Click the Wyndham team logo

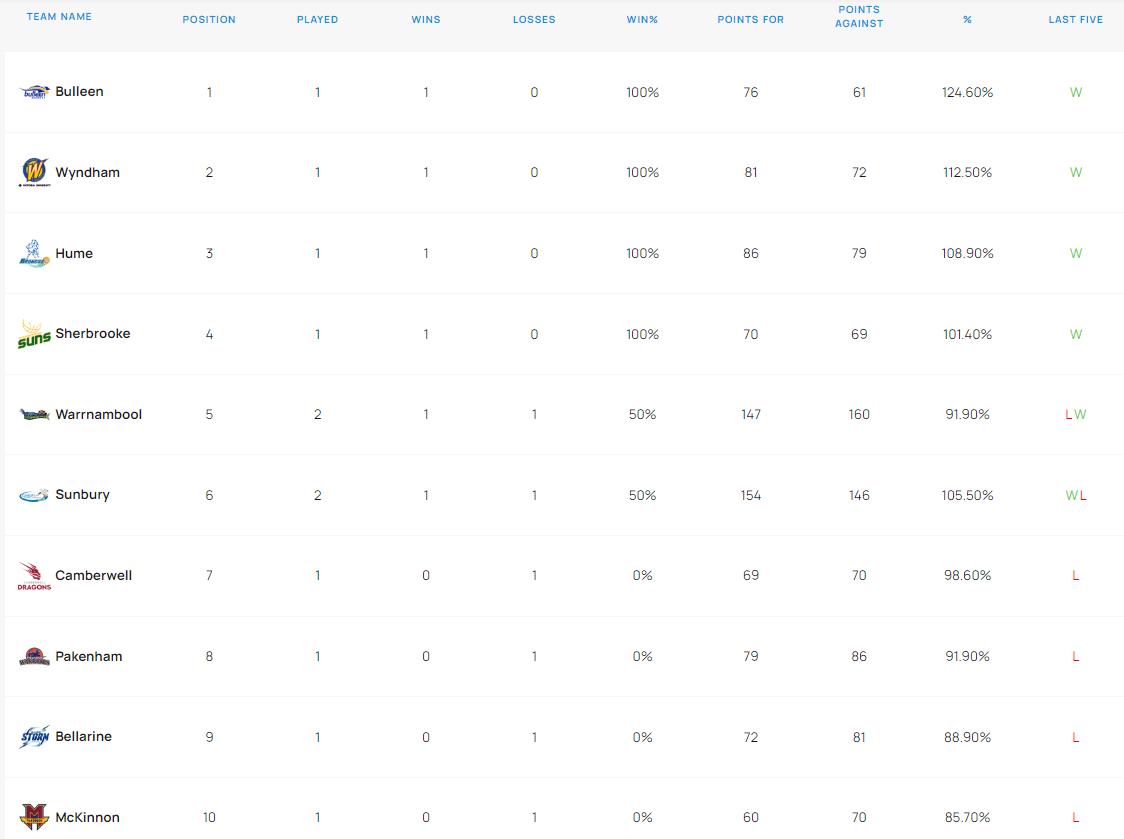coord(34,172)
